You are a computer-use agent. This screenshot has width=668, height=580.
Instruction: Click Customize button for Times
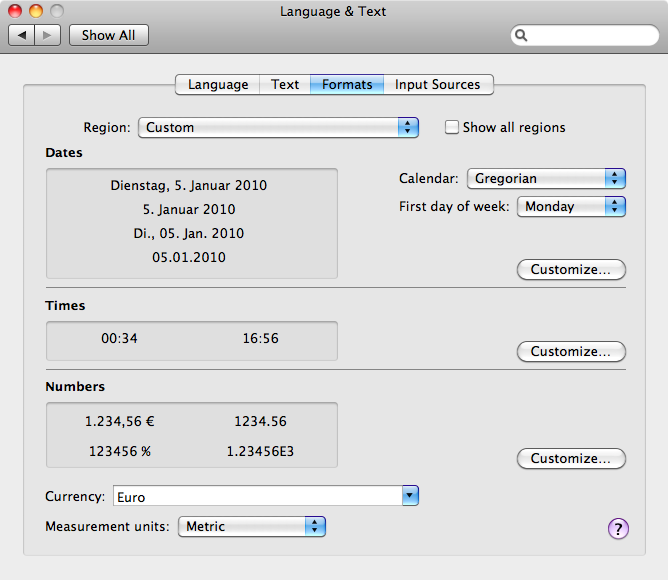[x=571, y=352]
